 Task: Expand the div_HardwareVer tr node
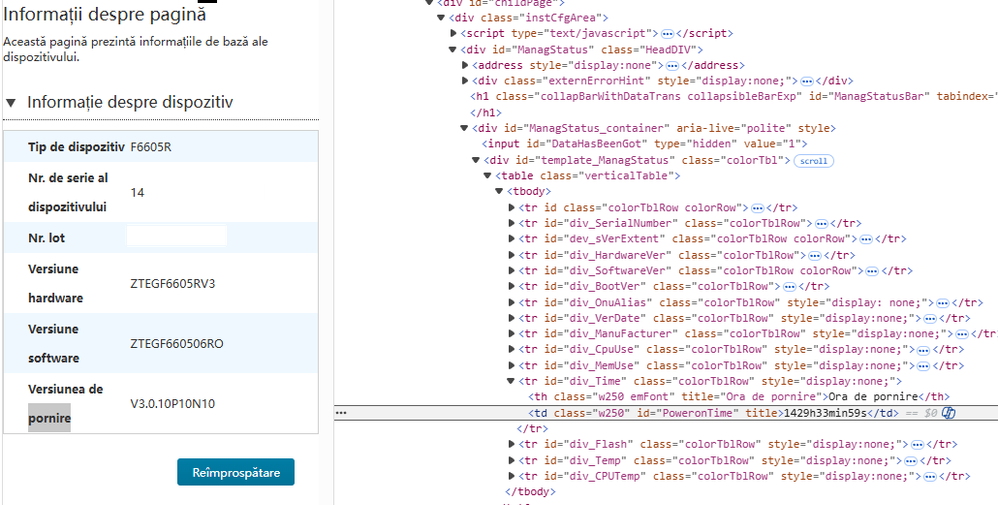(512, 255)
